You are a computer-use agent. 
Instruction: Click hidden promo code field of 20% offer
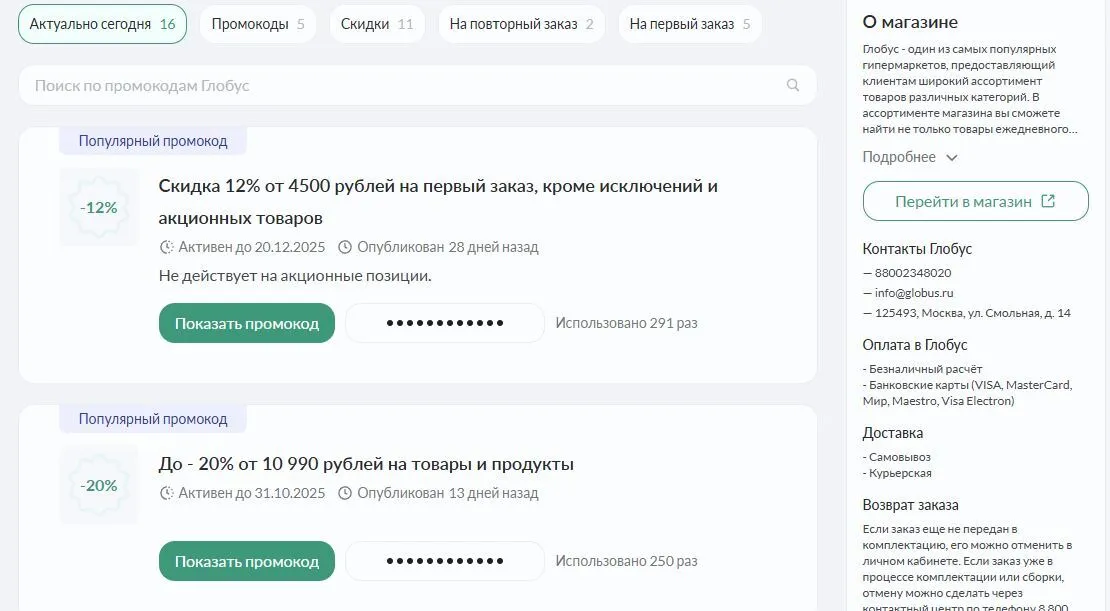(x=445, y=561)
